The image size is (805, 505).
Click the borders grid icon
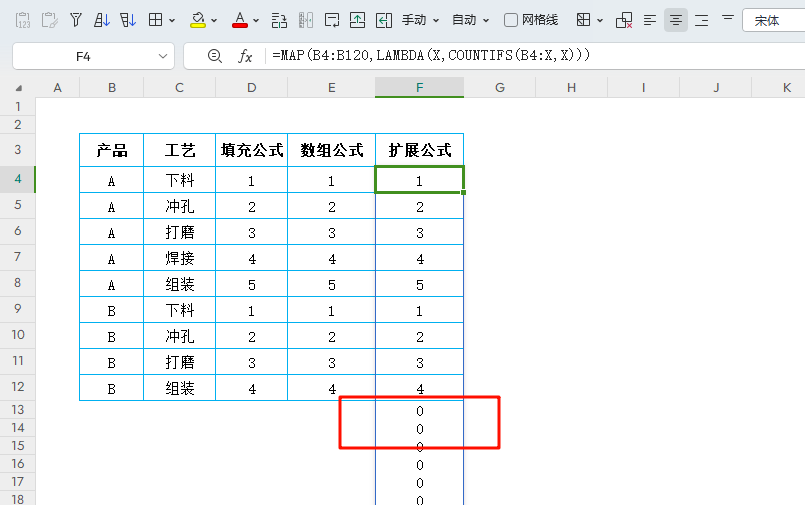(155, 20)
